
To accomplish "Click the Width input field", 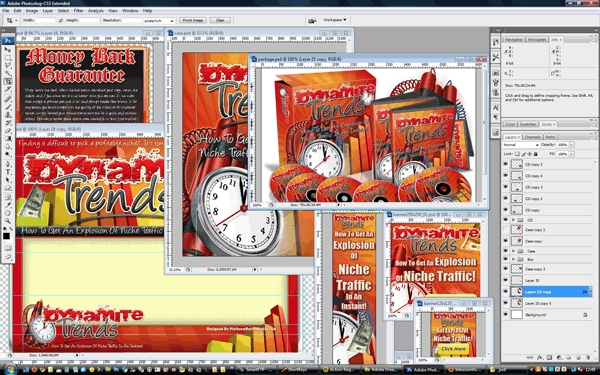I will coord(46,20).
